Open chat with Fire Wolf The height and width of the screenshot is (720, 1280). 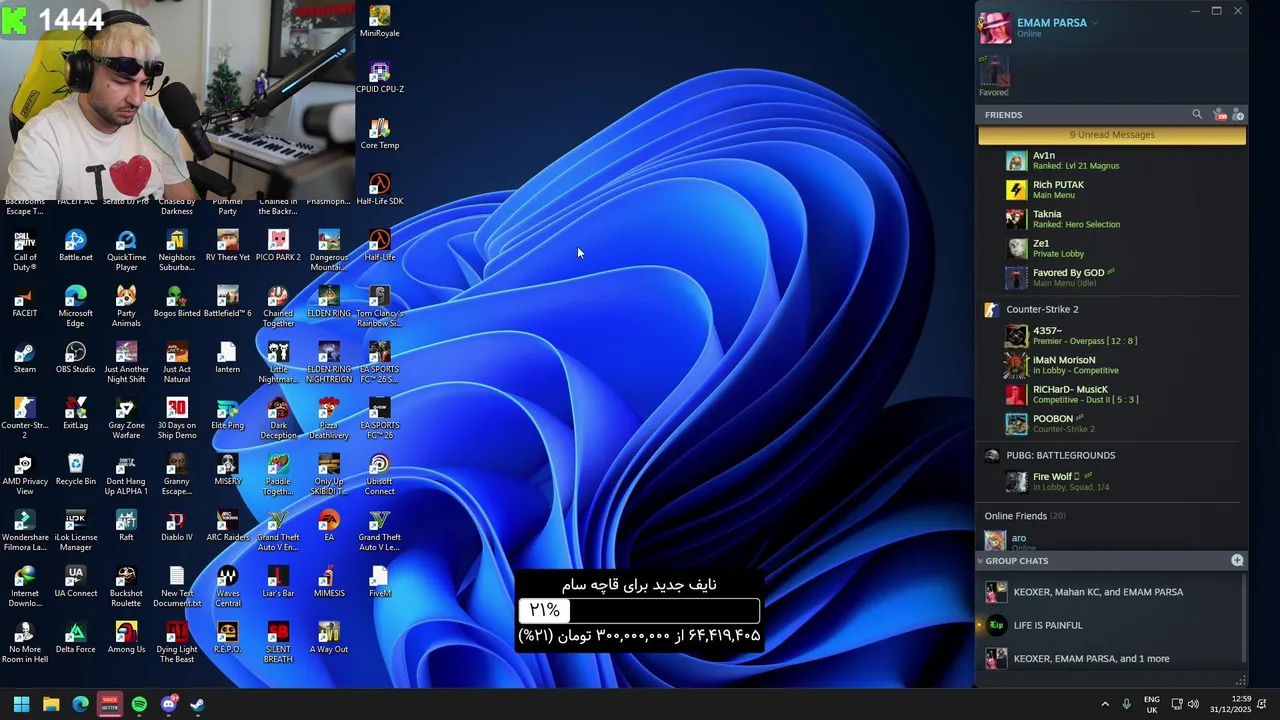(1110, 481)
